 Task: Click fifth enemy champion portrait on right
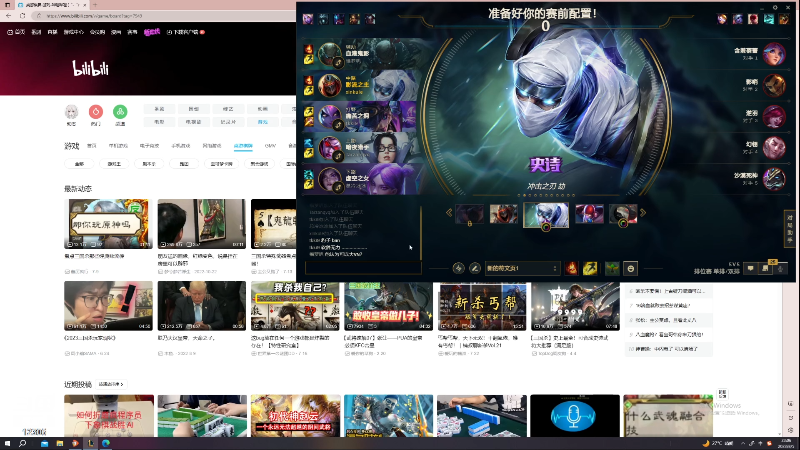click(774, 179)
